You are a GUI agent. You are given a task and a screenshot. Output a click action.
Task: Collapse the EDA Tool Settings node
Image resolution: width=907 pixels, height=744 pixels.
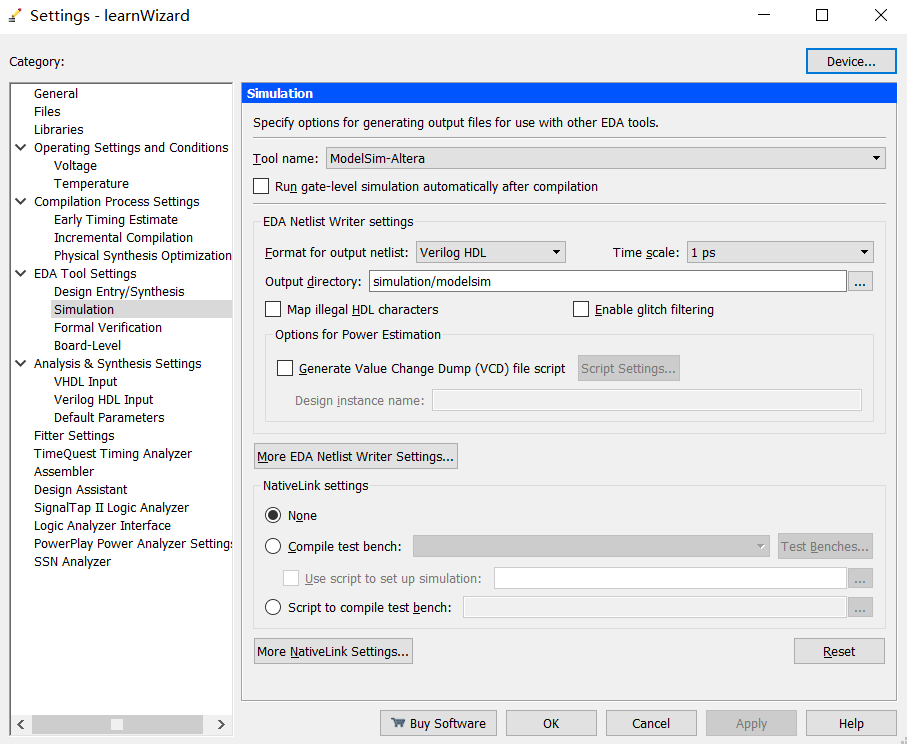pyautogui.click(x=21, y=273)
